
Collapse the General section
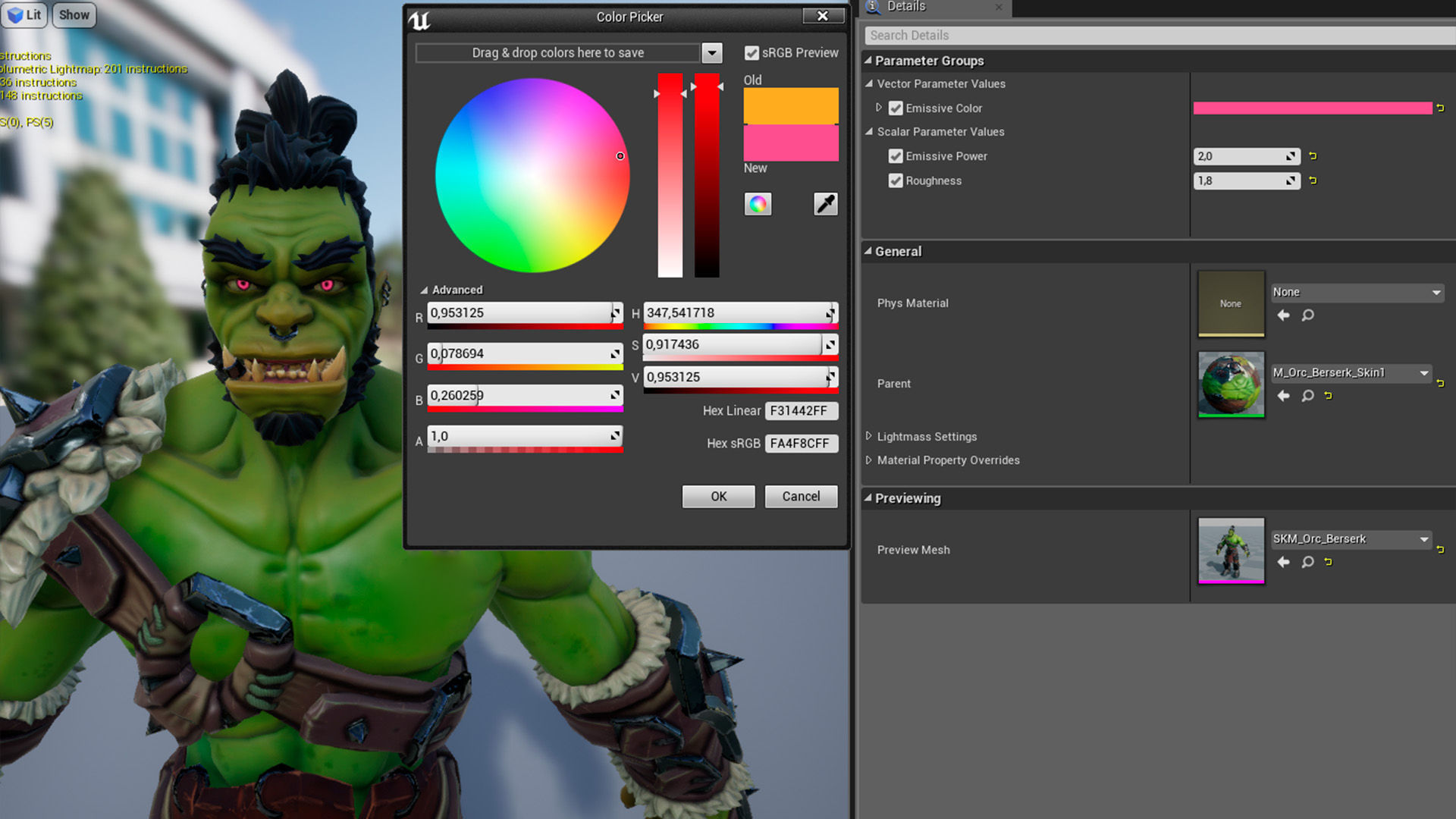pos(868,250)
